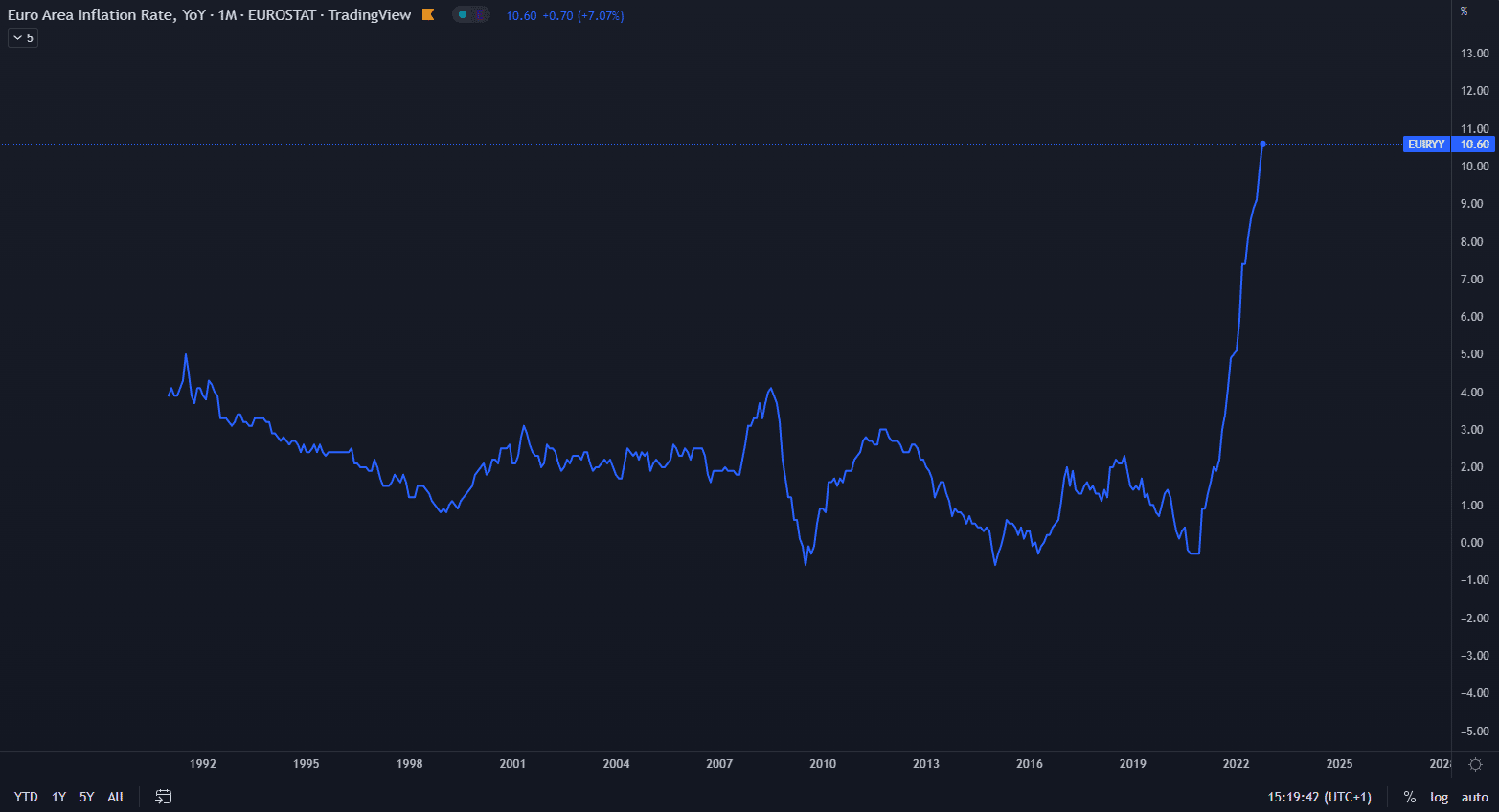Click the Euro Area Inflation Rate title
This screenshot has width=1499, height=812.
click(x=209, y=15)
